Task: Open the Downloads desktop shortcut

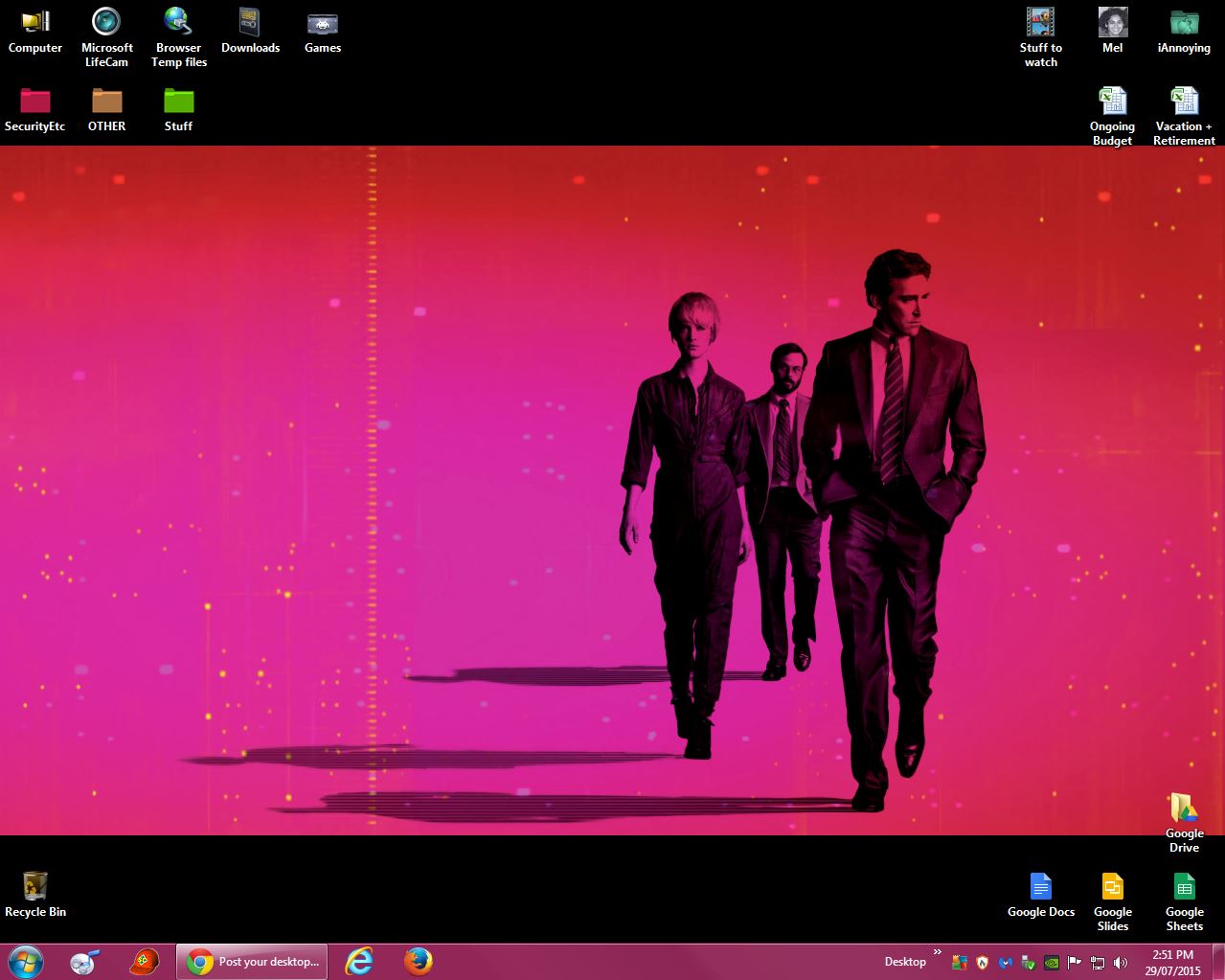Action: click(250, 31)
